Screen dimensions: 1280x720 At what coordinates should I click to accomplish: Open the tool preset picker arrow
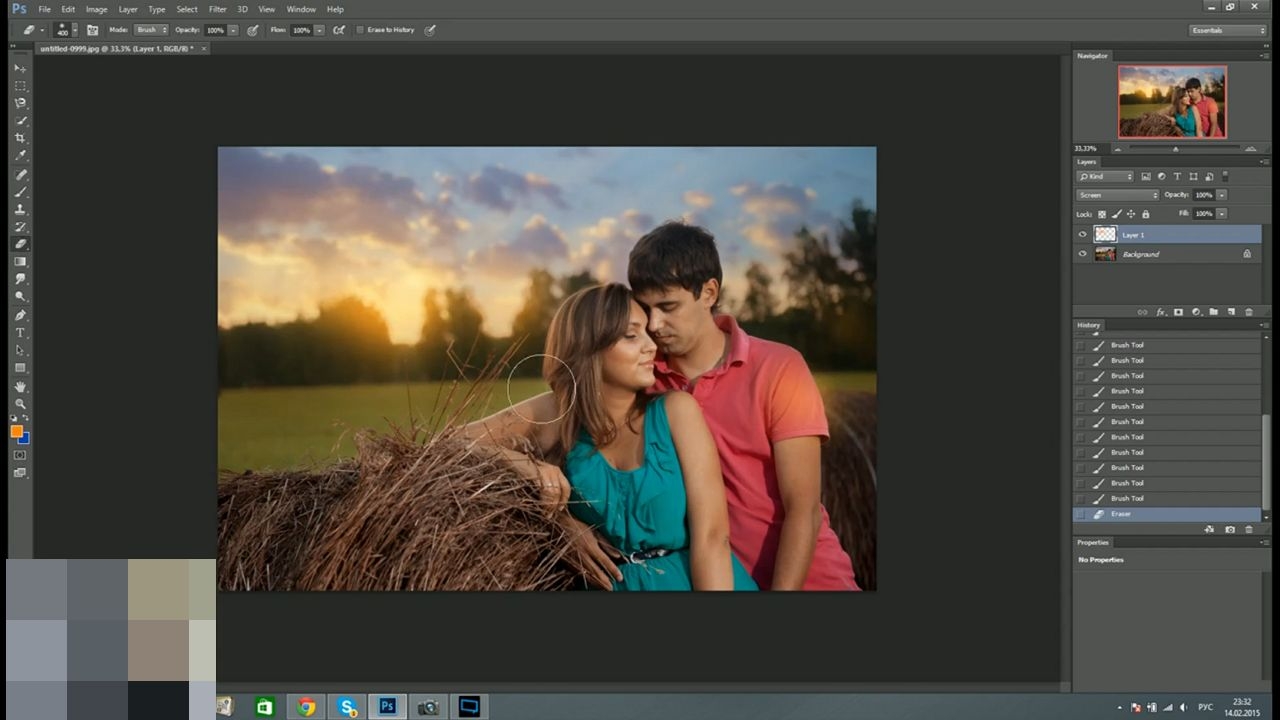point(43,30)
